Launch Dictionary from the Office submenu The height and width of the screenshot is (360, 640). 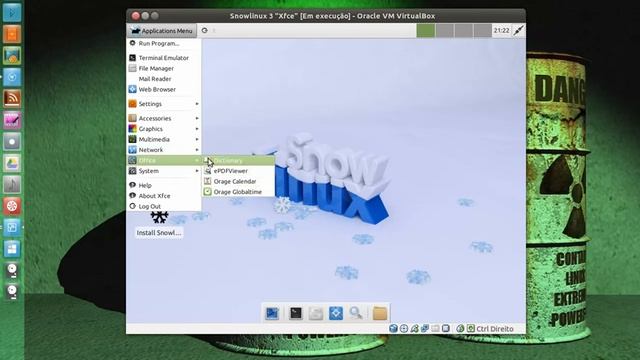pos(238,160)
